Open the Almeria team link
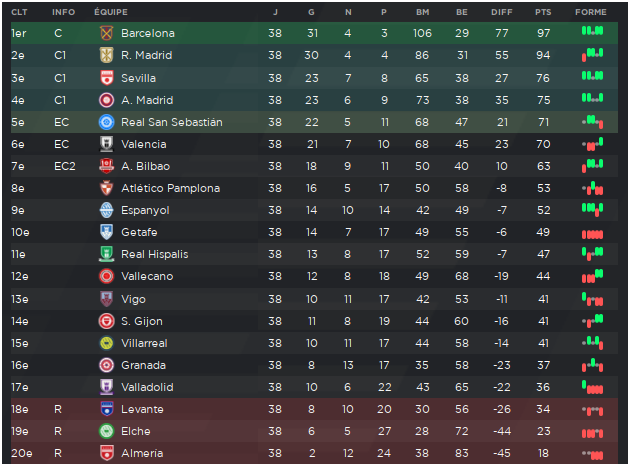 [142, 453]
